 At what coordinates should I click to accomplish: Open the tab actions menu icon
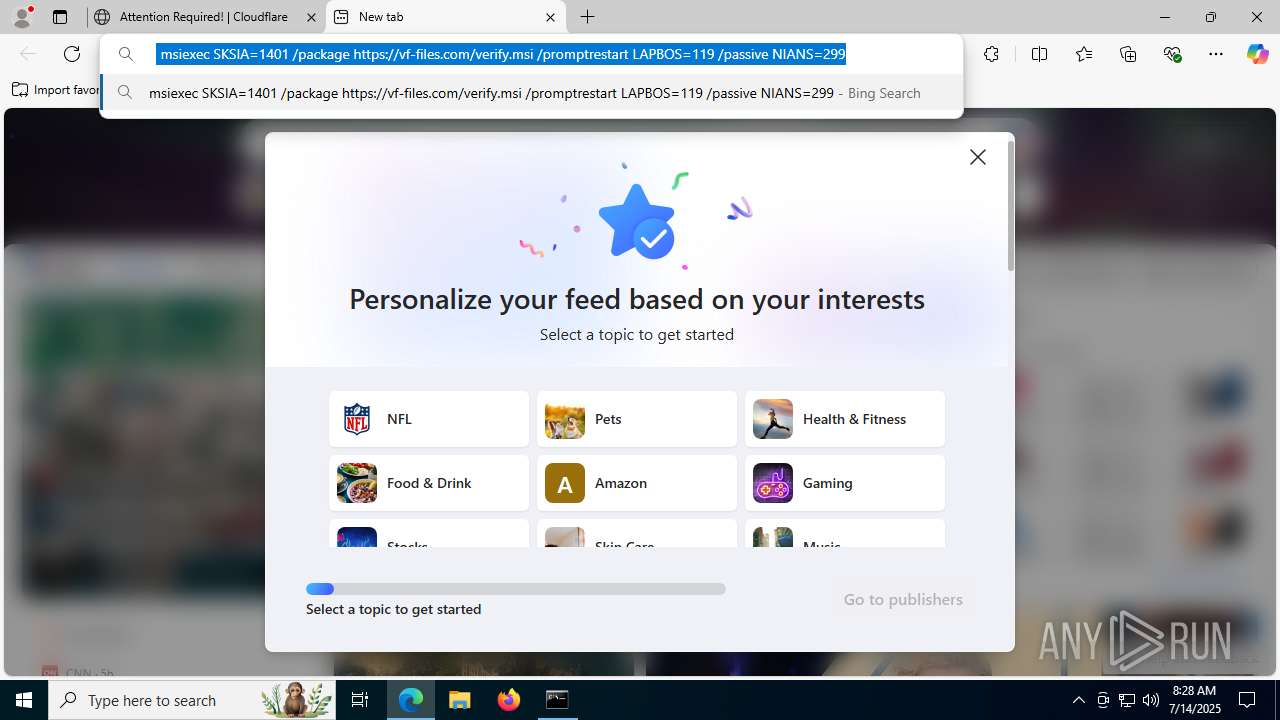[x=60, y=17]
